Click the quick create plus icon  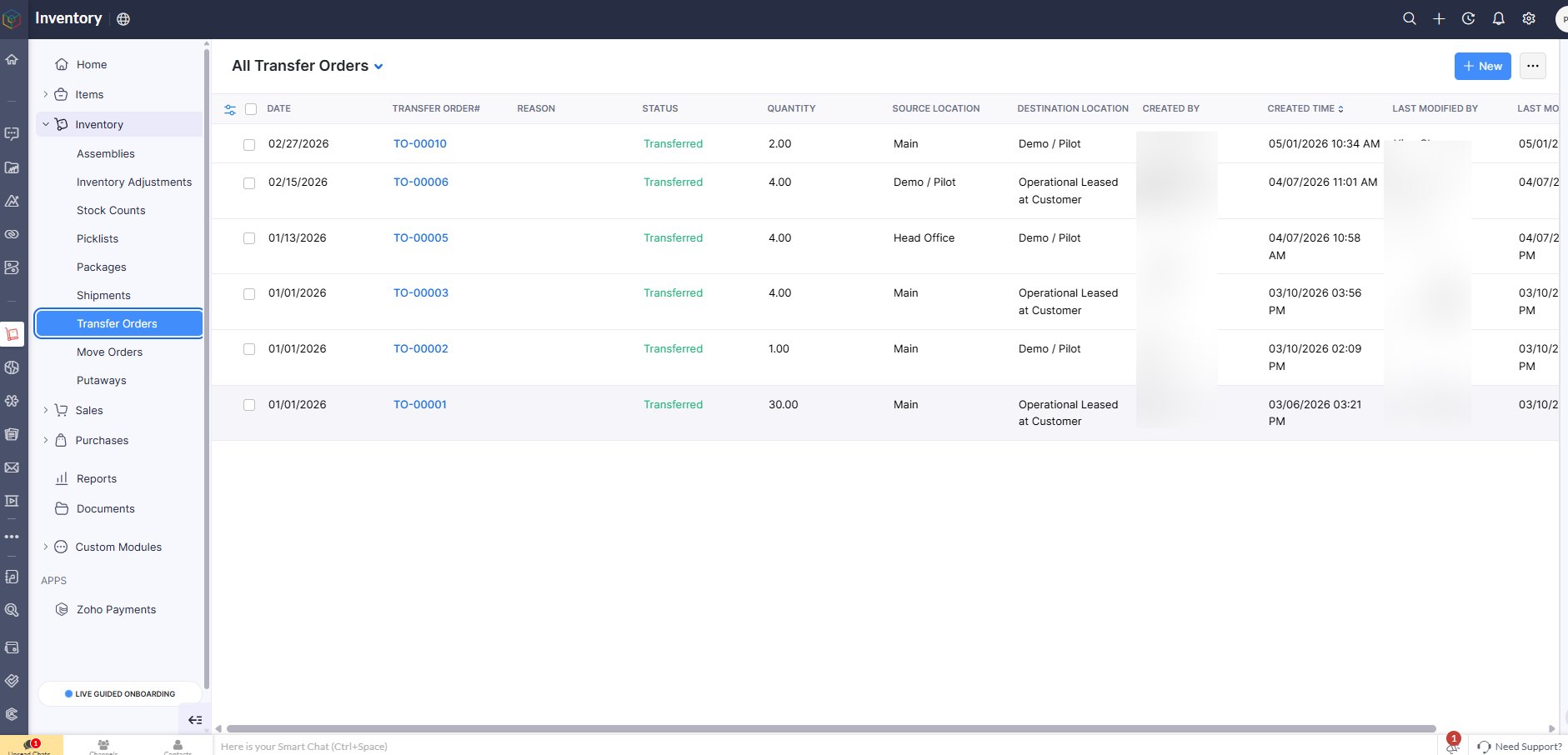pos(1439,18)
